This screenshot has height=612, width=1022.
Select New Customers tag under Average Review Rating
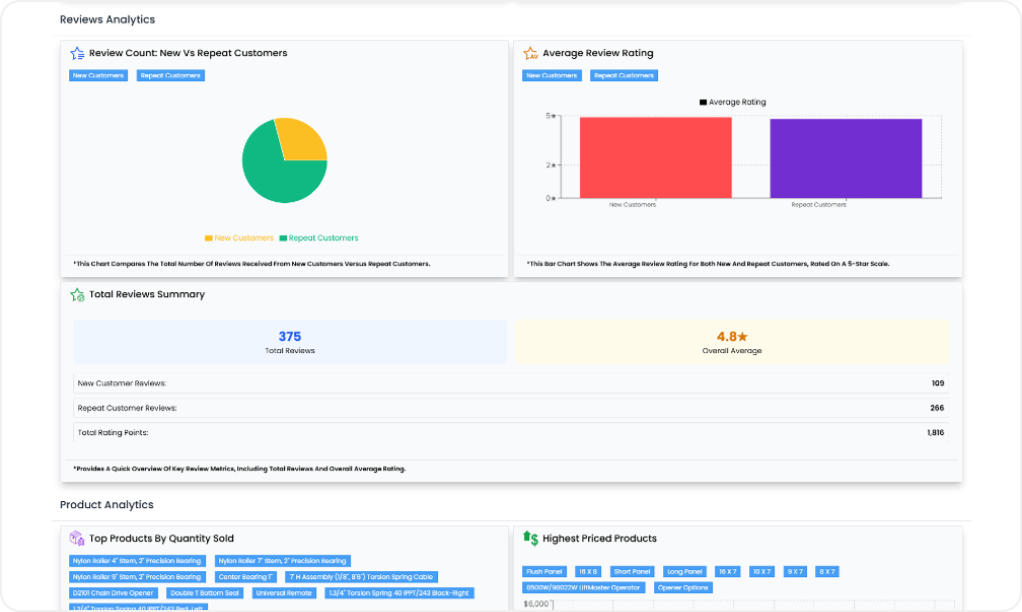[552, 76]
